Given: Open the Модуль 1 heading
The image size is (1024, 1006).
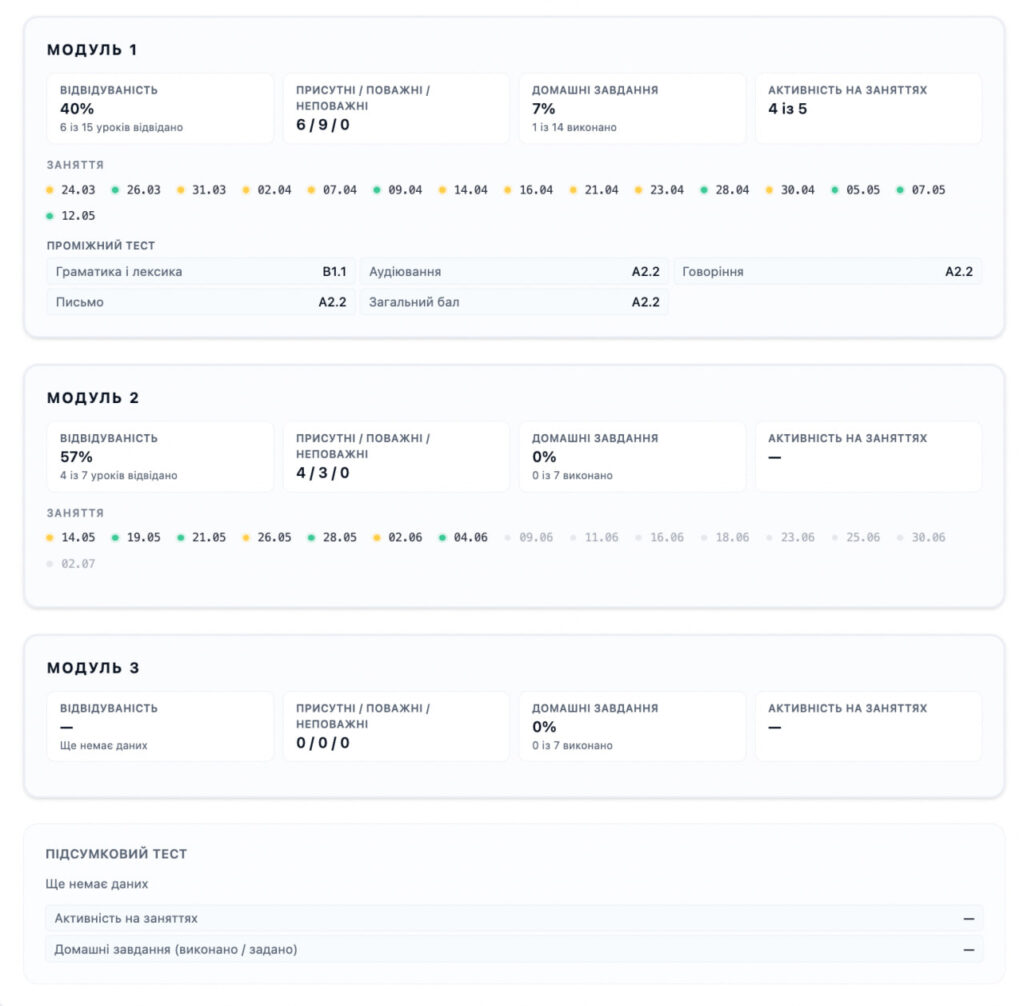Looking at the screenshot, I should [x=92, y=50].
